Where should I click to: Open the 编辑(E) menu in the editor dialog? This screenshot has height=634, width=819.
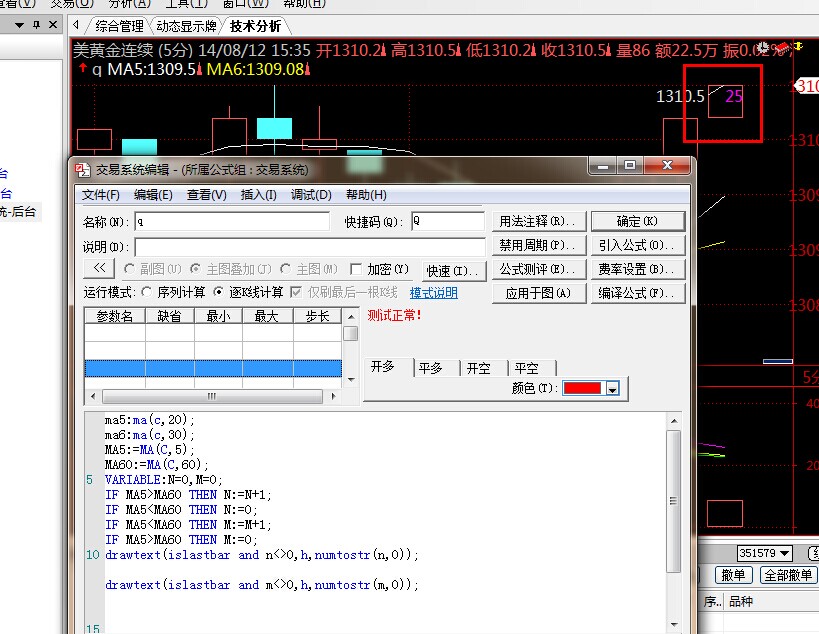[153, 195]
